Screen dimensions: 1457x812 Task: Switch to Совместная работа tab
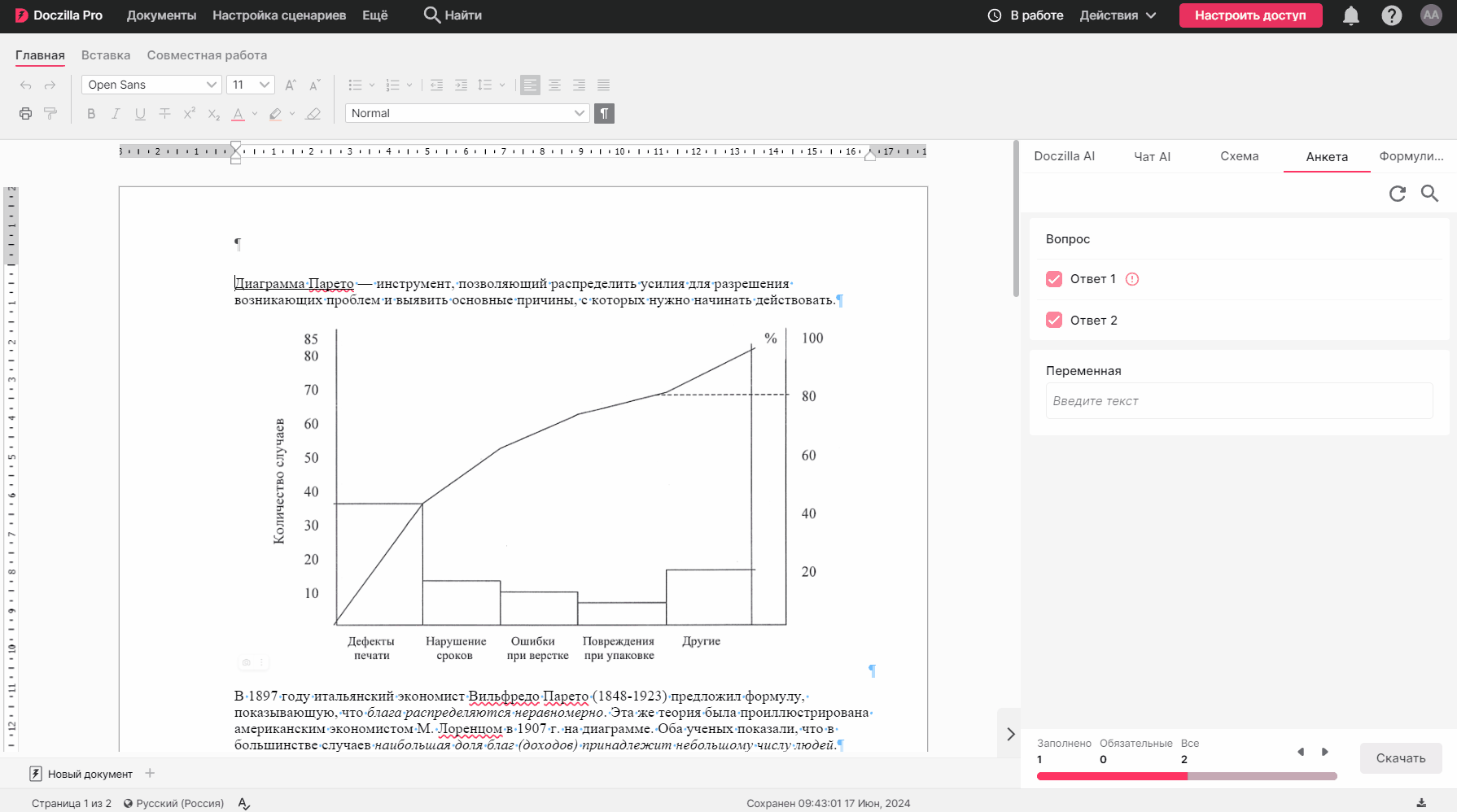[x=207, y=55]
